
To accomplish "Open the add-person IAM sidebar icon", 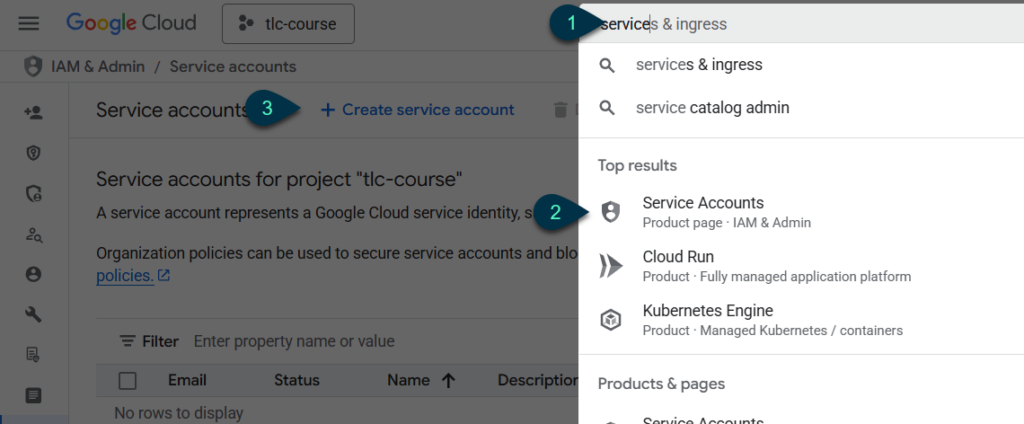I will point(33,112).
